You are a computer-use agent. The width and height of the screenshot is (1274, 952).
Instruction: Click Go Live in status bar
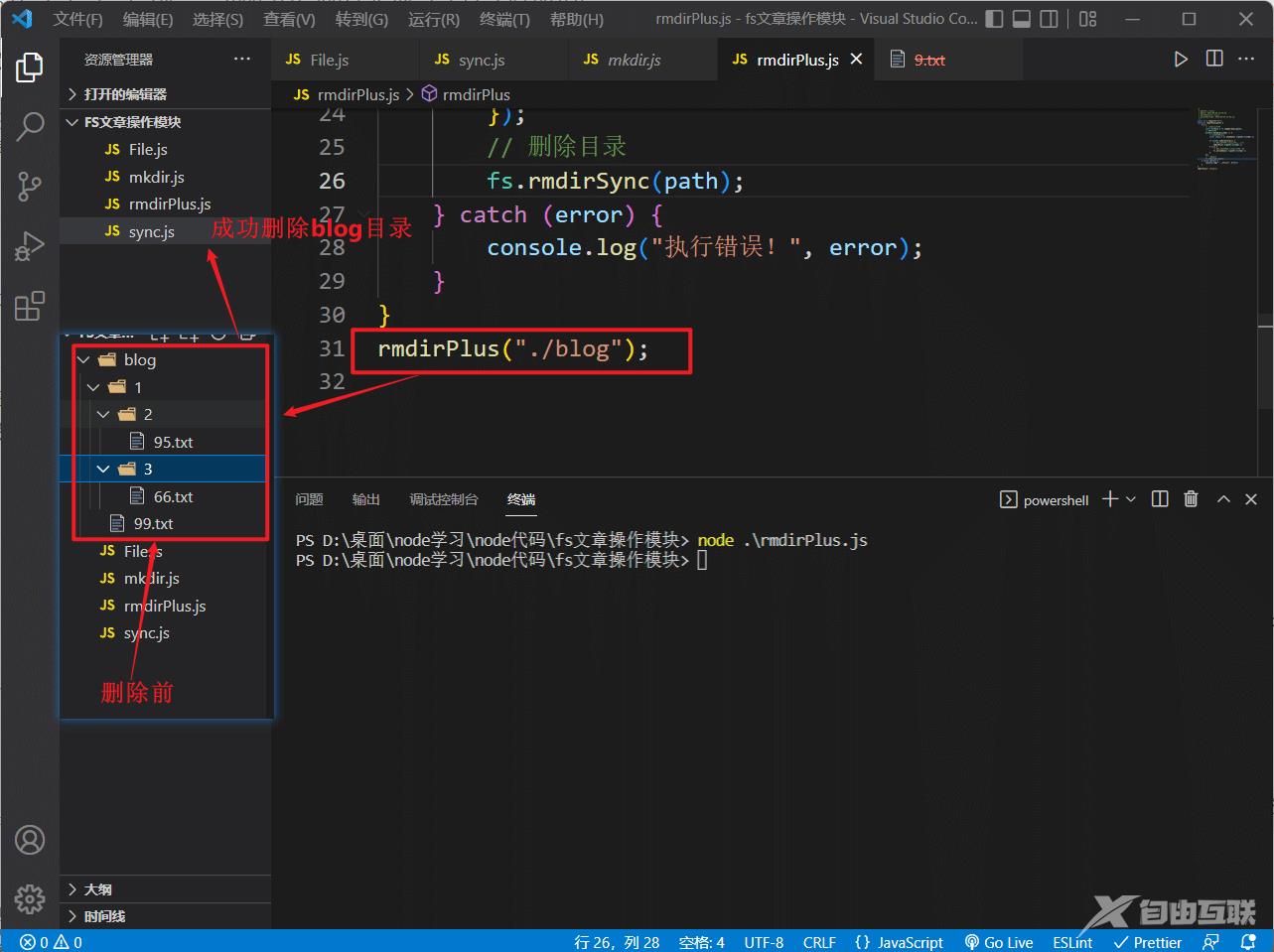pos(999,942)
